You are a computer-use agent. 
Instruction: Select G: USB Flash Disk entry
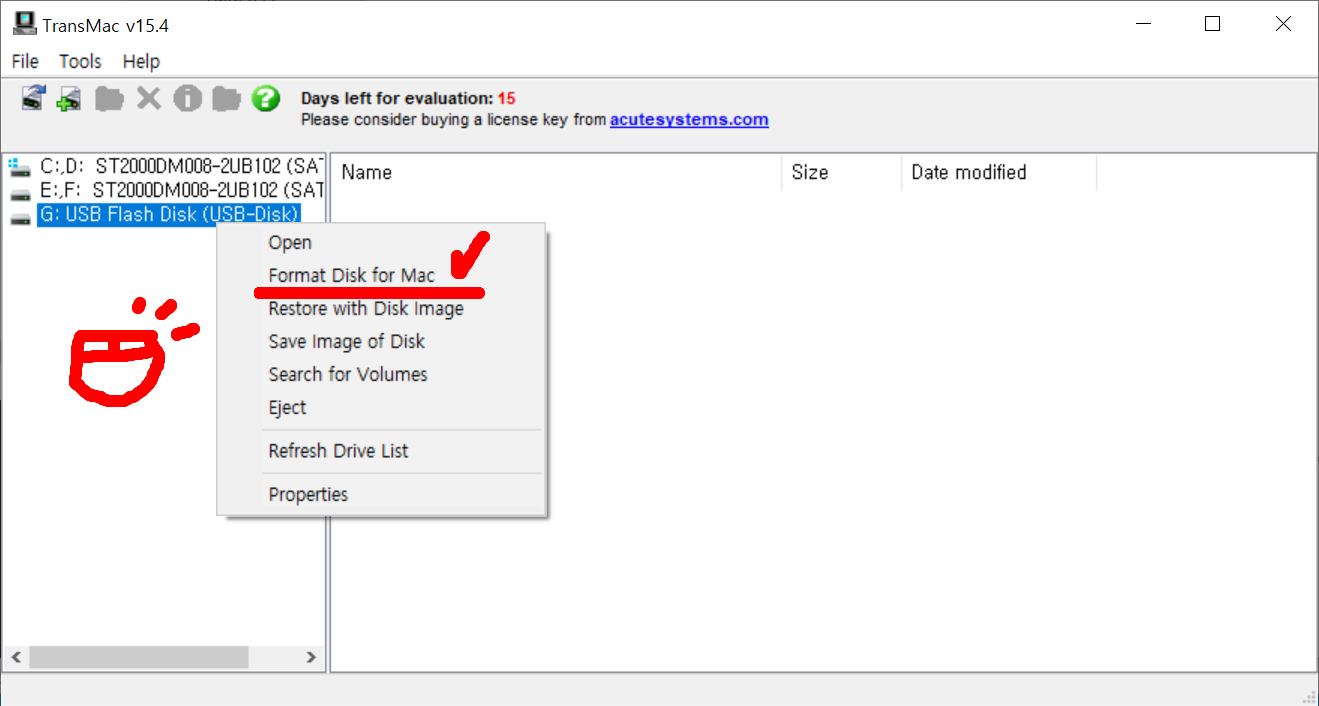coord(169,214)
